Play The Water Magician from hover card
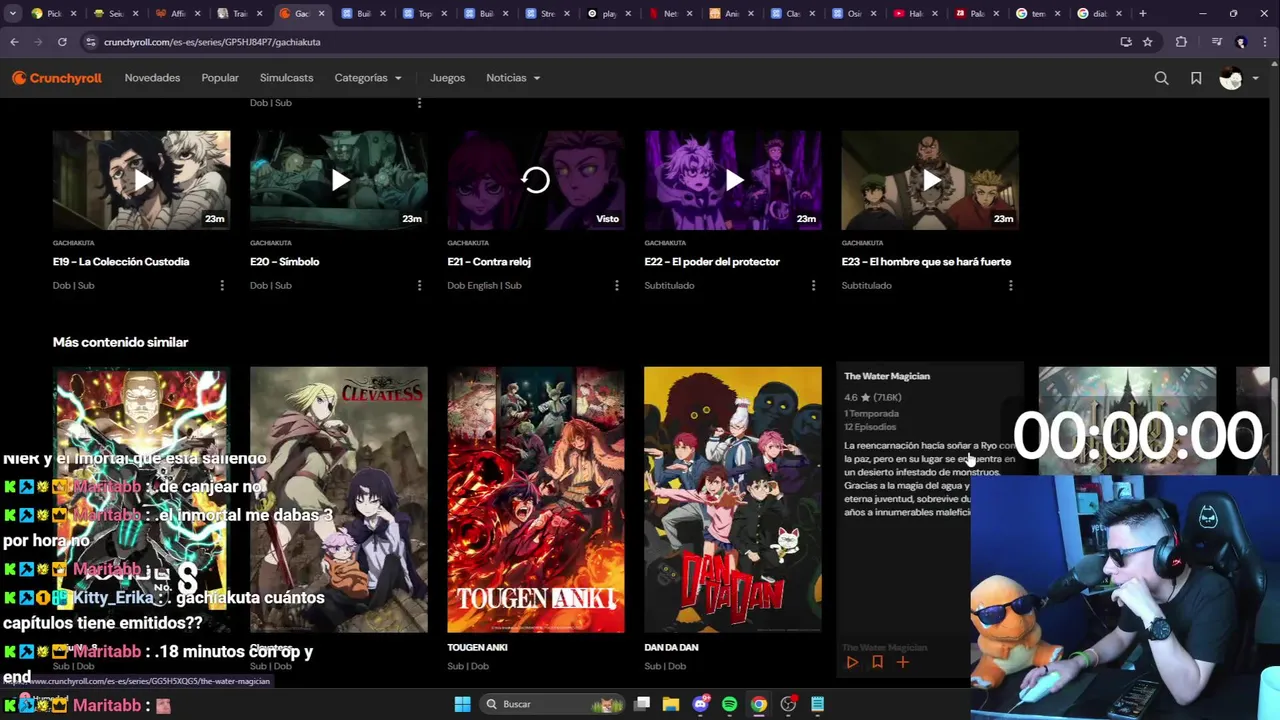The image size is (1280, 720). [852, 662]
